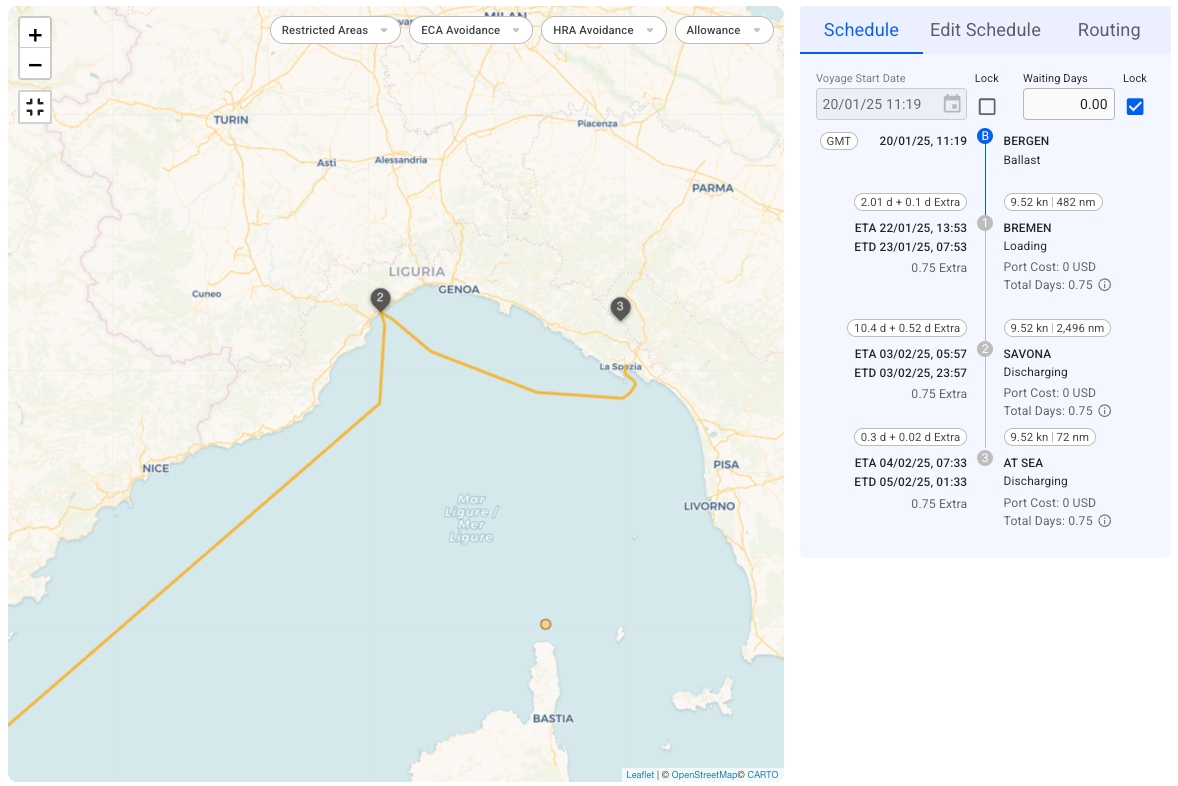
Task: Open the ECA Avoidance dropdown
Action: [470, 30]
